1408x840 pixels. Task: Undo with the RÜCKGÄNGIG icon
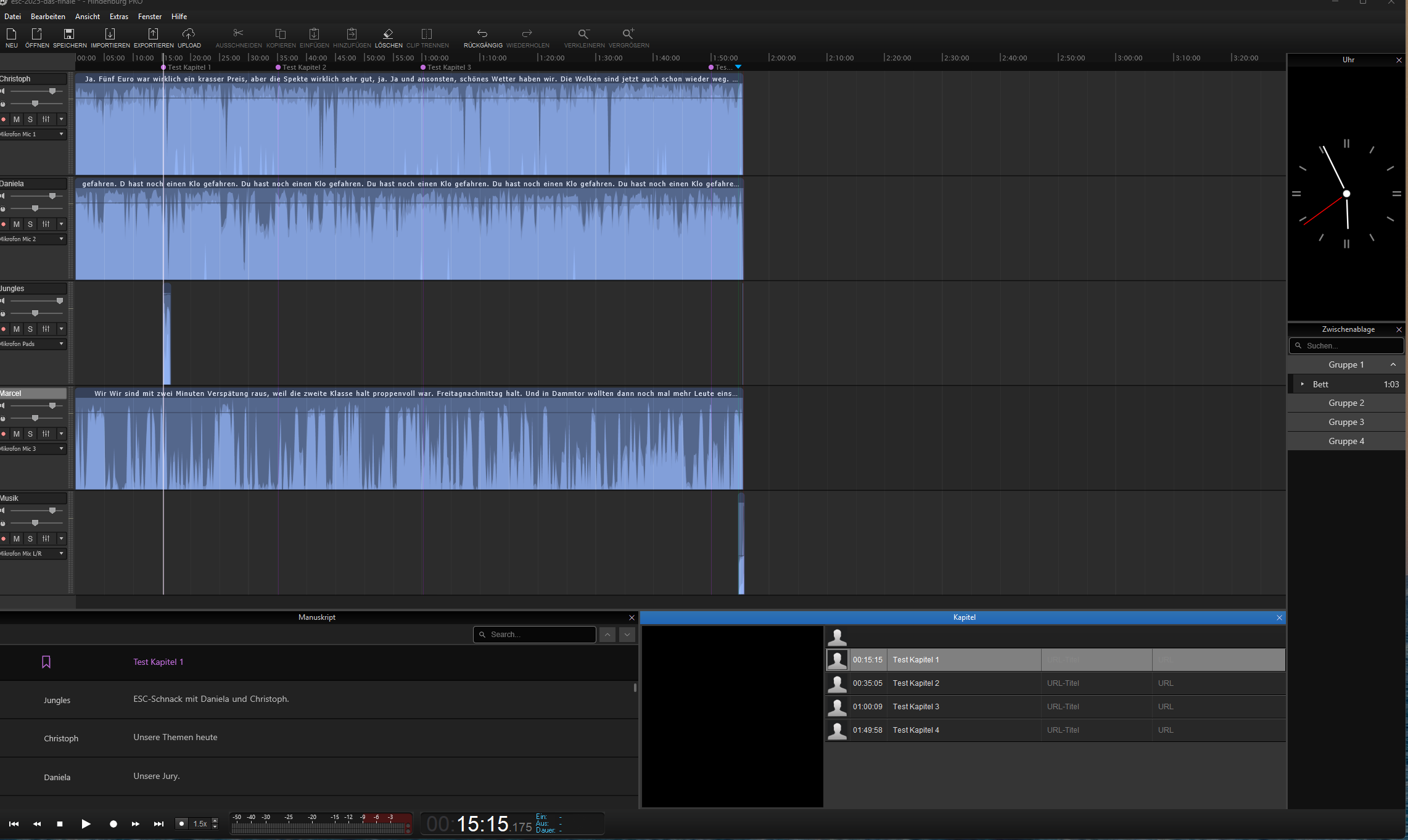(x=482, y=34)
